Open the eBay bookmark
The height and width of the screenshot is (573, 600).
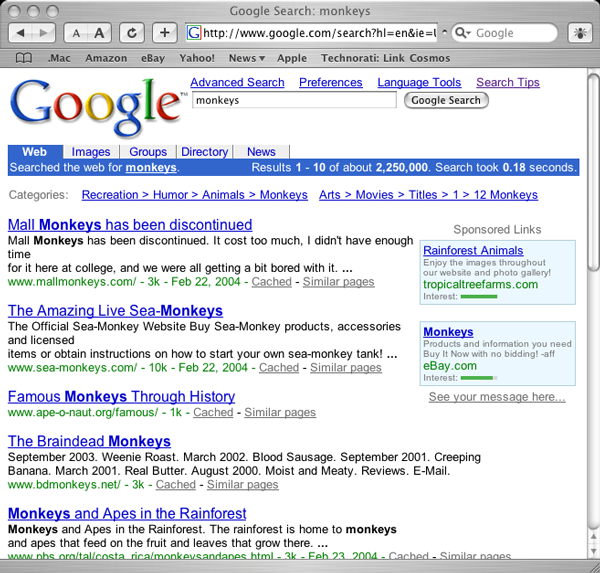point(153,58)
